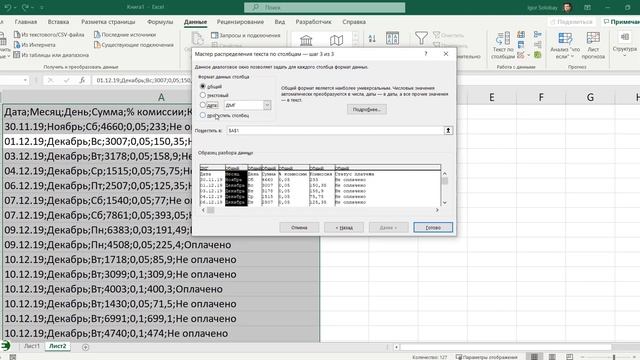The image size is (640, 360).
Task: Open What-If Analysis (Анализ что если)
Action: coord(565,46)
